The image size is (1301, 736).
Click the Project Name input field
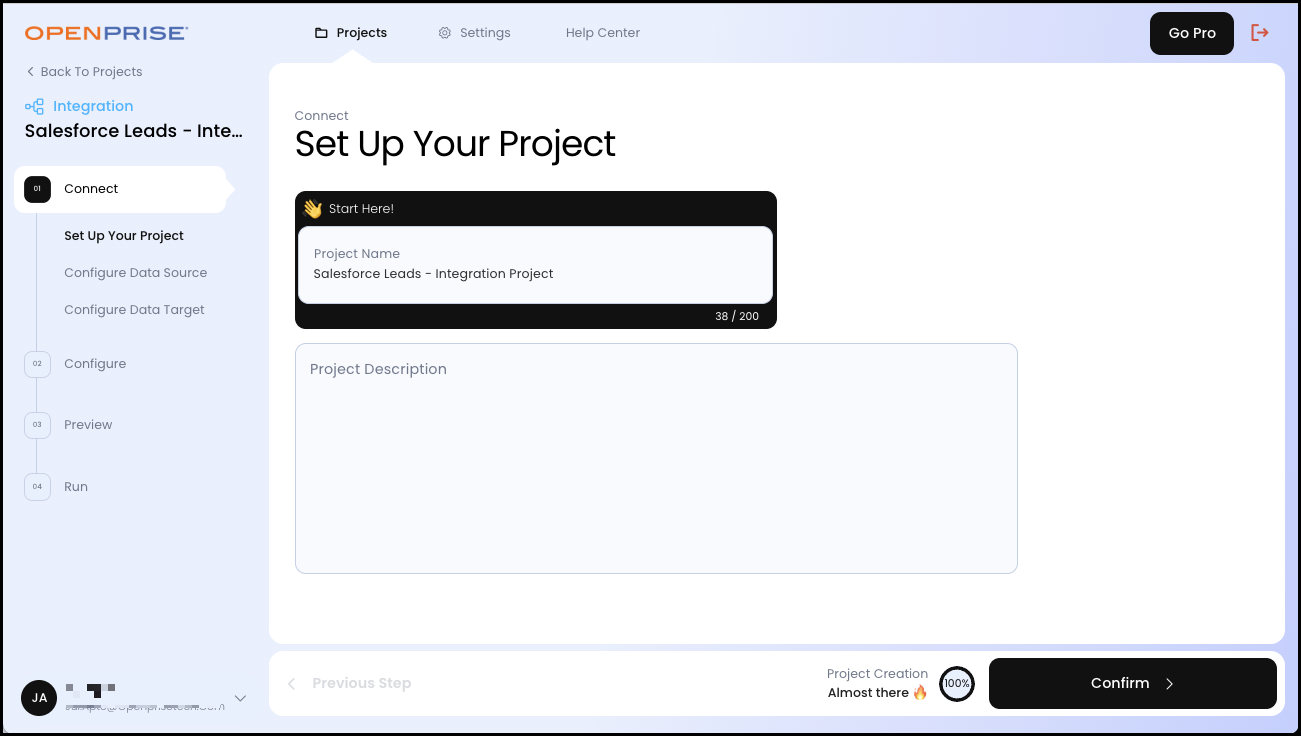[535, 265]
